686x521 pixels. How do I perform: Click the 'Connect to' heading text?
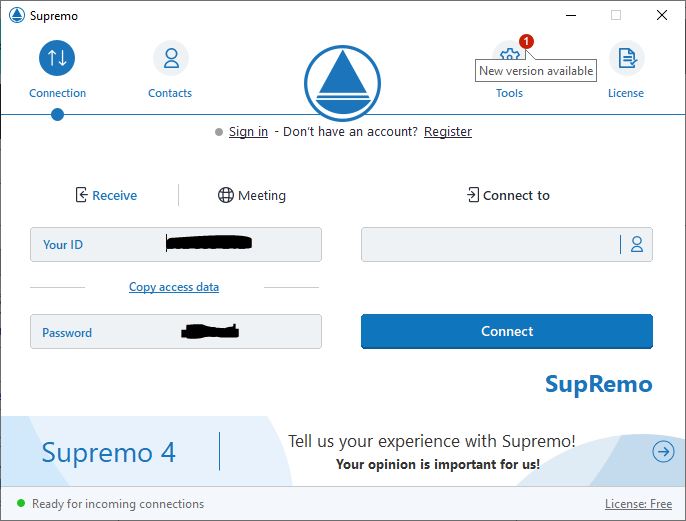[516, 196]
